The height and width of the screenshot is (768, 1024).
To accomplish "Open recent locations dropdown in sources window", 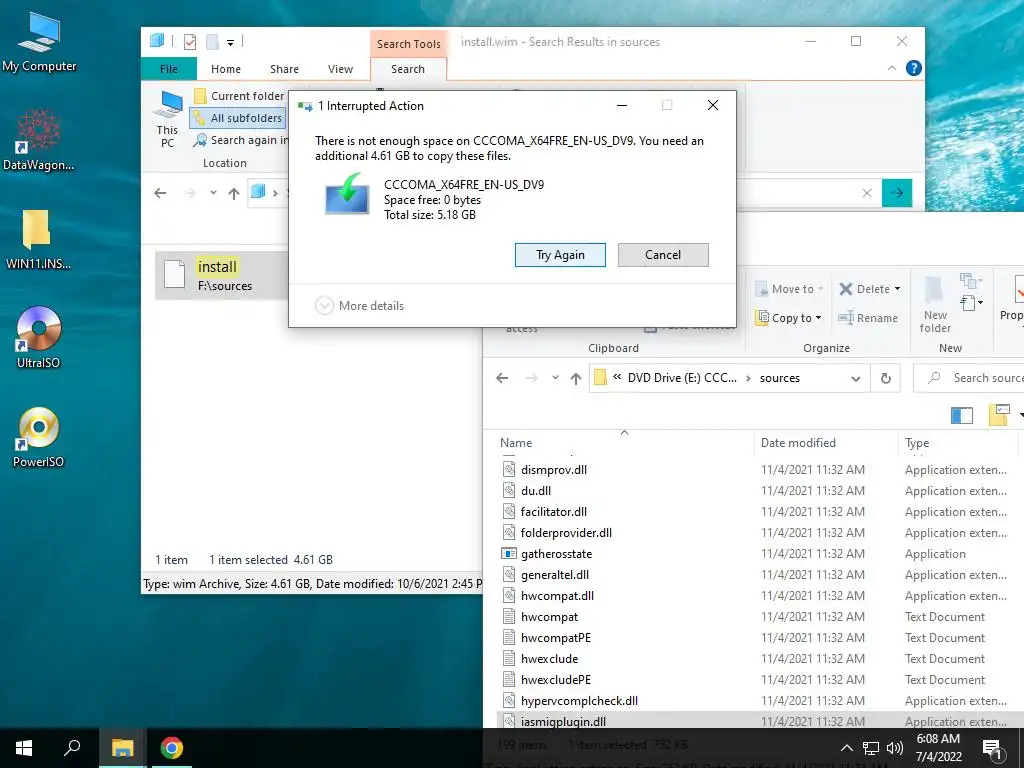I will (555, 378).
